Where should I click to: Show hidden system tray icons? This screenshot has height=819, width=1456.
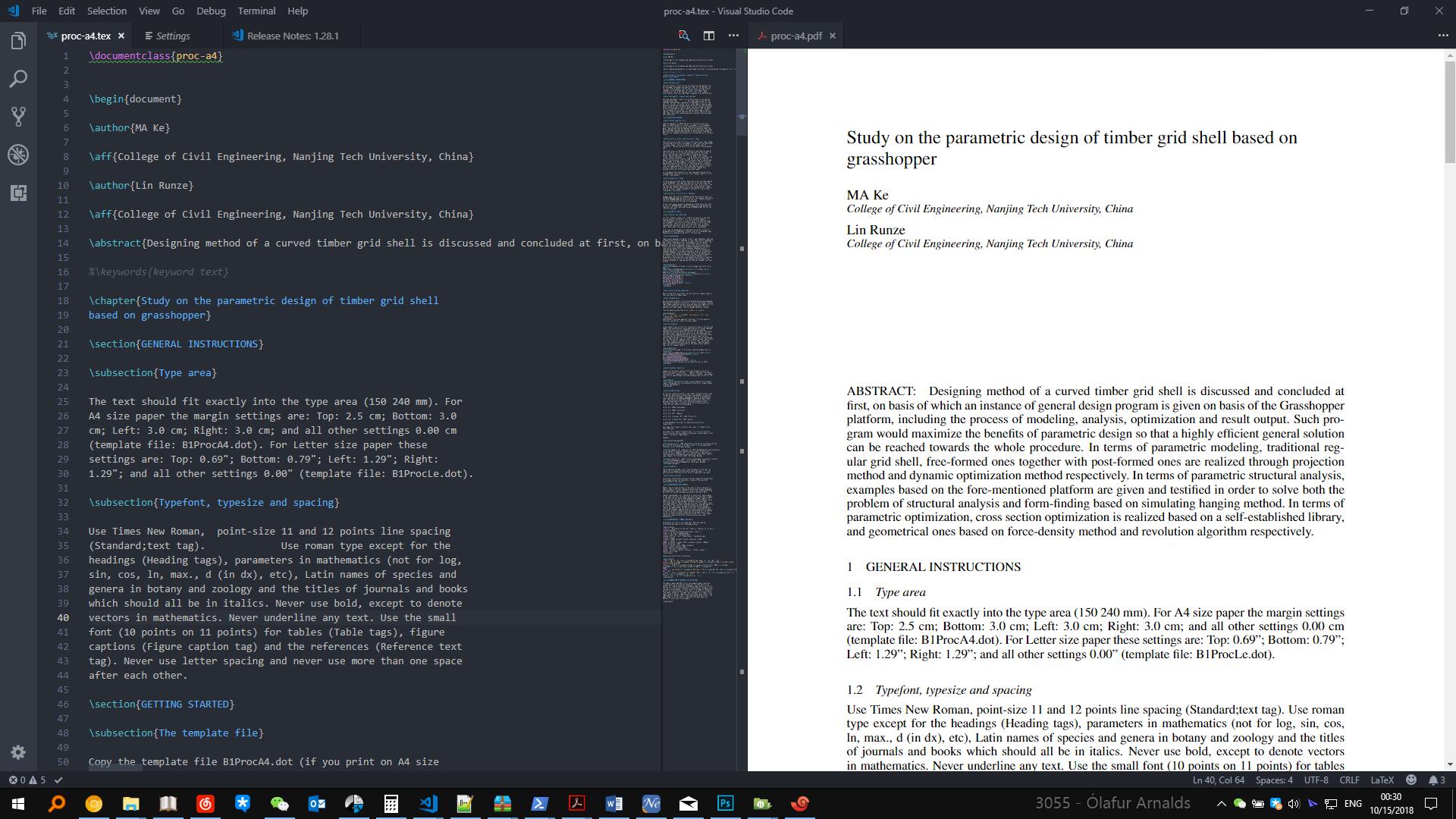[x=1221, y=803]
